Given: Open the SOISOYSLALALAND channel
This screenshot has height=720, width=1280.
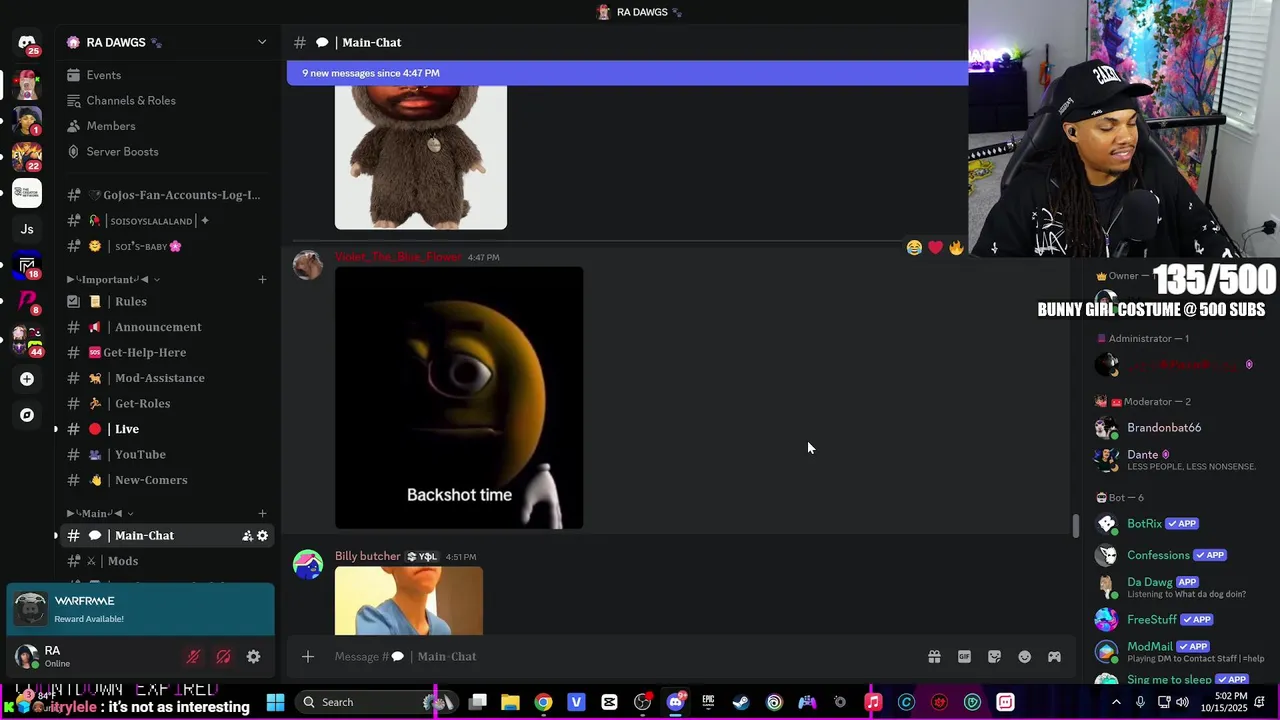Looking at the screenshot, I should (x=167, y=221).
